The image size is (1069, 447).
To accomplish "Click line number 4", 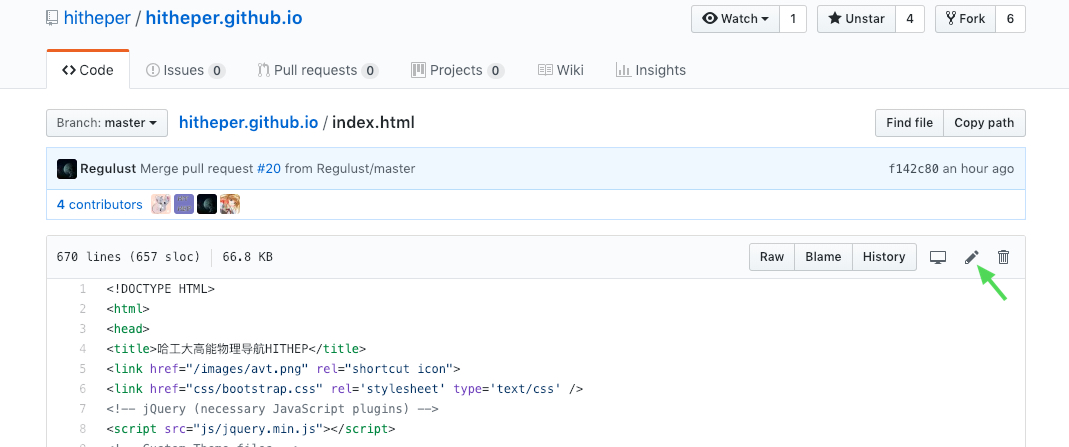I will [83, 349].
